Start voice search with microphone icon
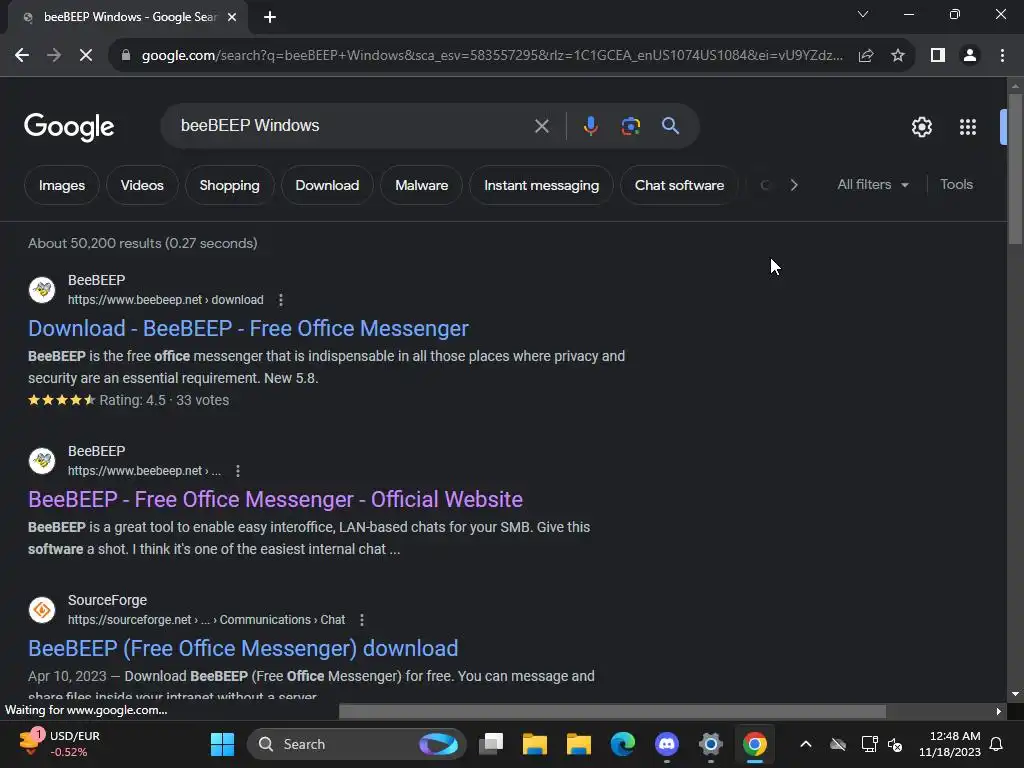This screenshot has width=1024, height=768. point(590,126)
